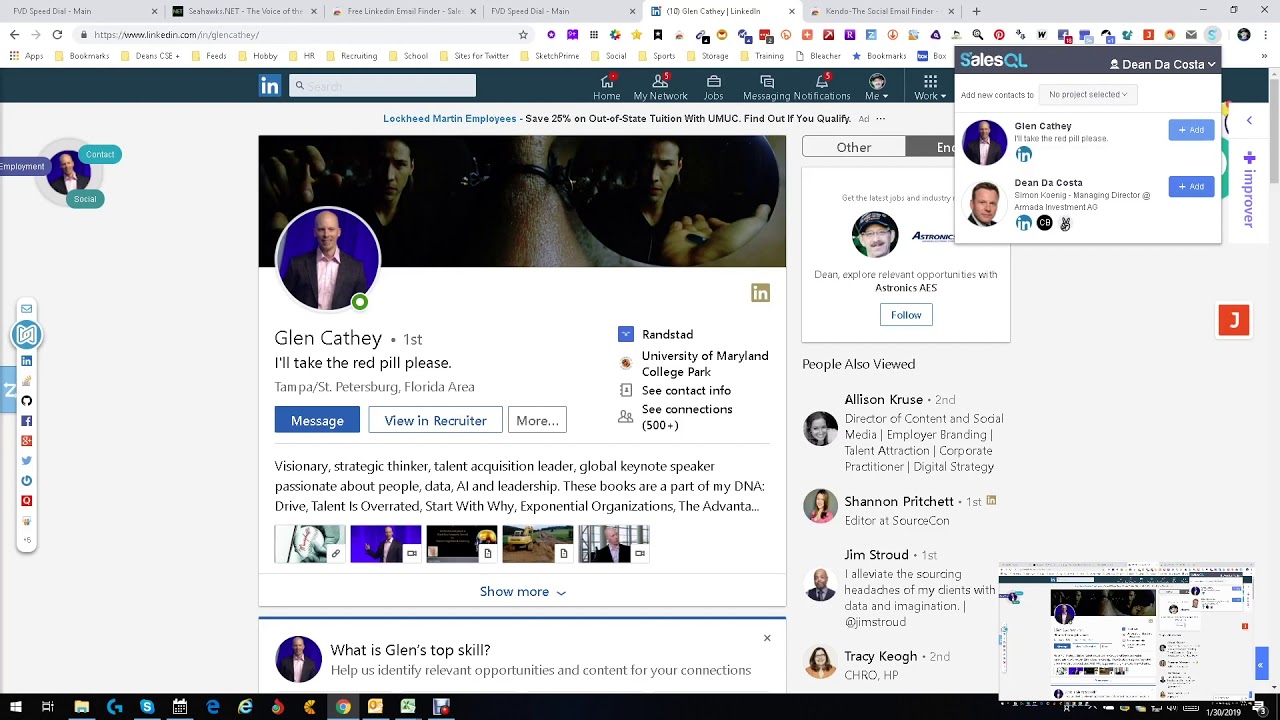
Task: Open first media thumbnail in summary
Action: [310, 544]
